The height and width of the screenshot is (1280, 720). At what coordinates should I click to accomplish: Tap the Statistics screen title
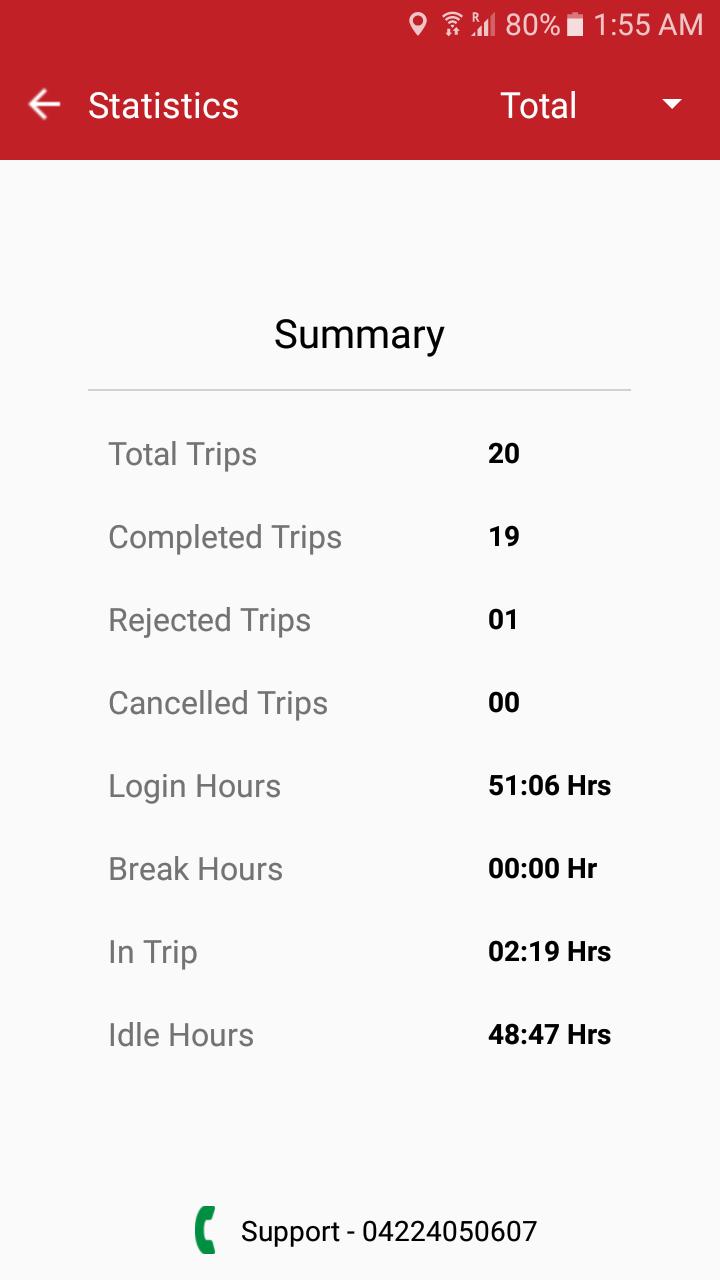tap(163, 105)
